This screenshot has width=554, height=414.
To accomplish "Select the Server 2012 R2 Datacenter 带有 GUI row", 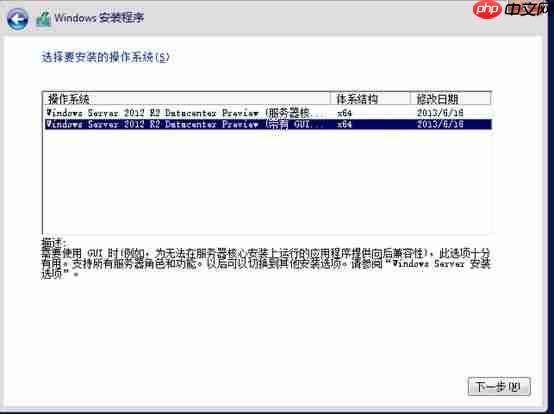I will pyautogui.click(x=267, y=124).
